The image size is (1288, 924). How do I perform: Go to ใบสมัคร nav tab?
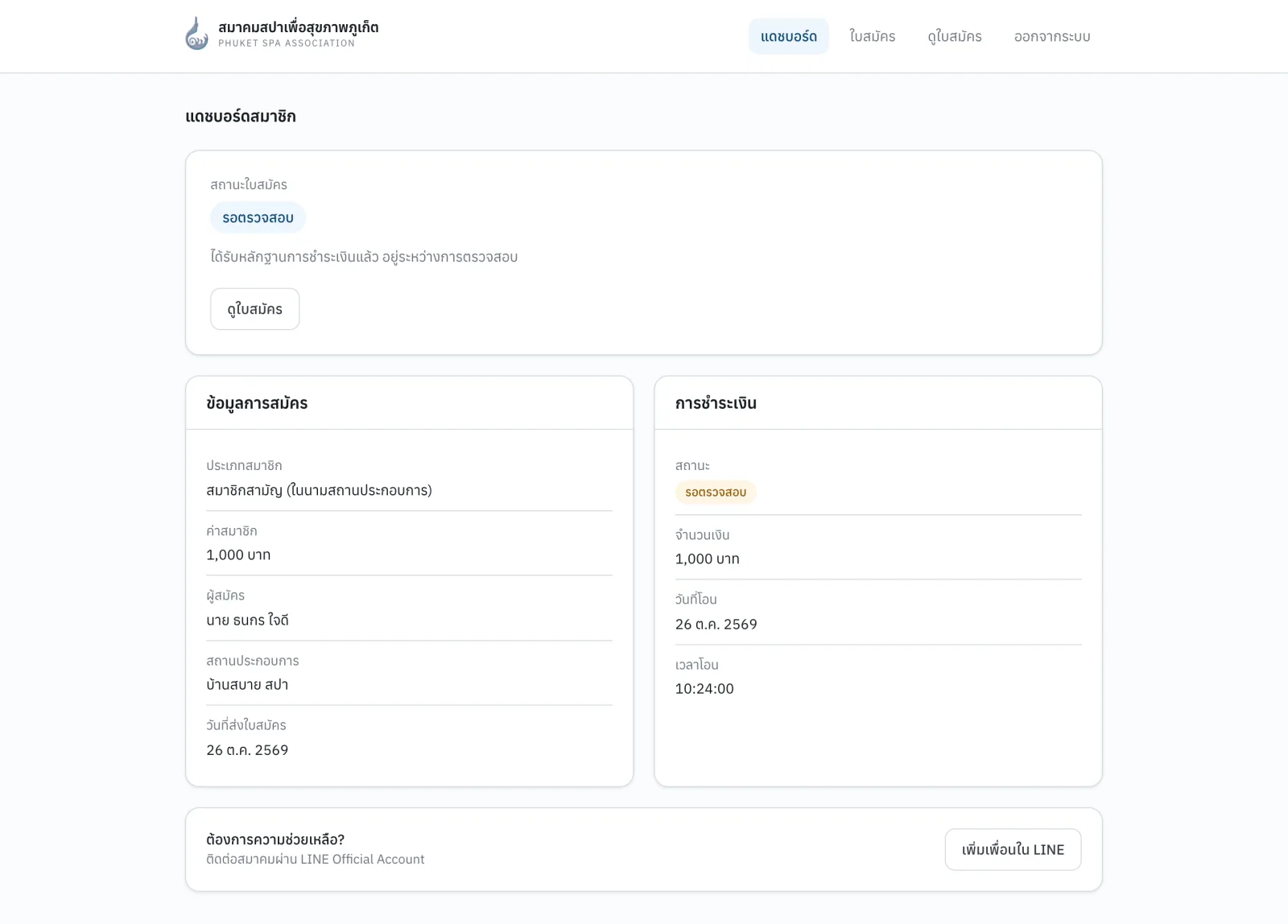coord(873,36)
